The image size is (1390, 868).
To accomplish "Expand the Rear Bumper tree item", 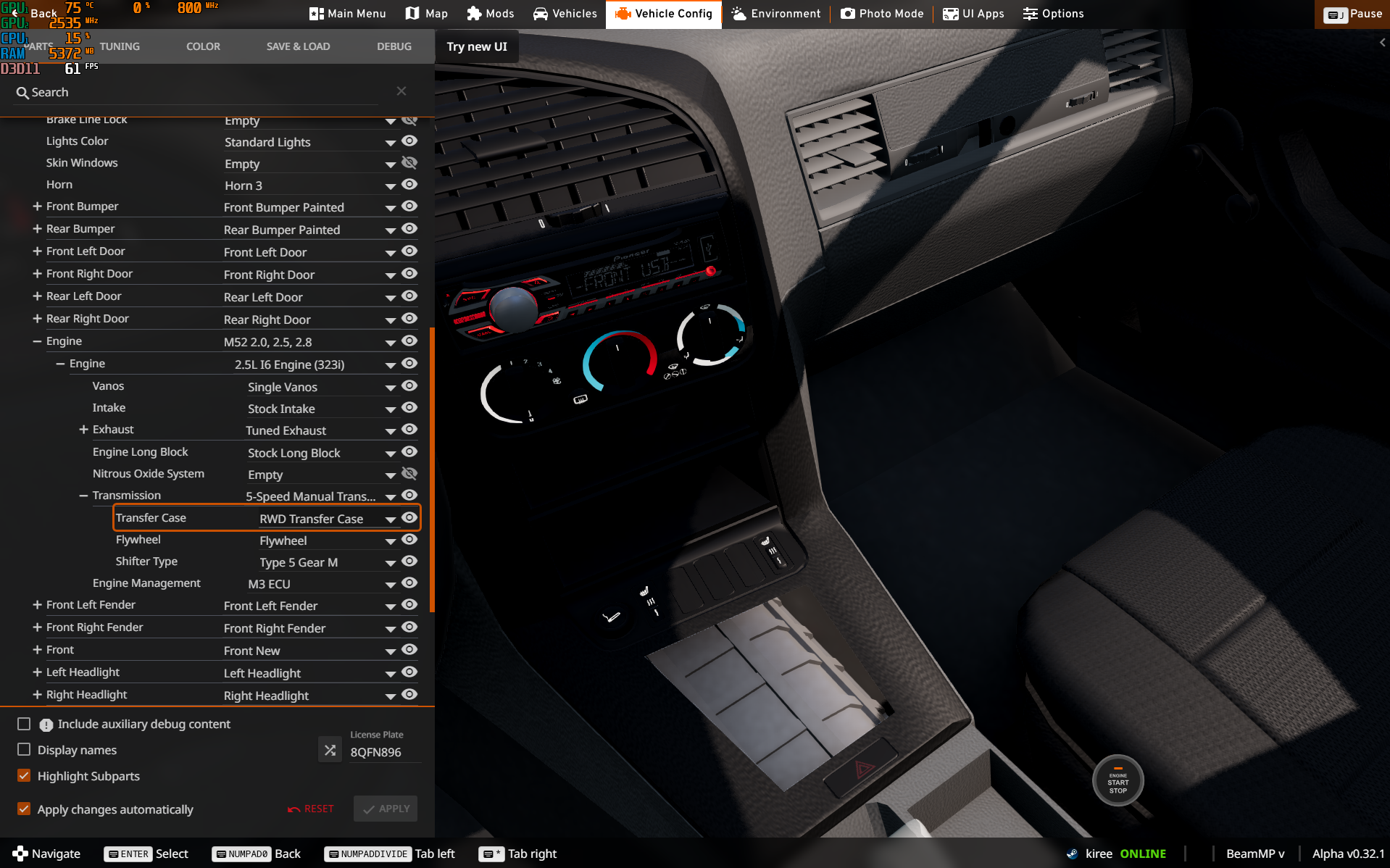I will [37, 229].
